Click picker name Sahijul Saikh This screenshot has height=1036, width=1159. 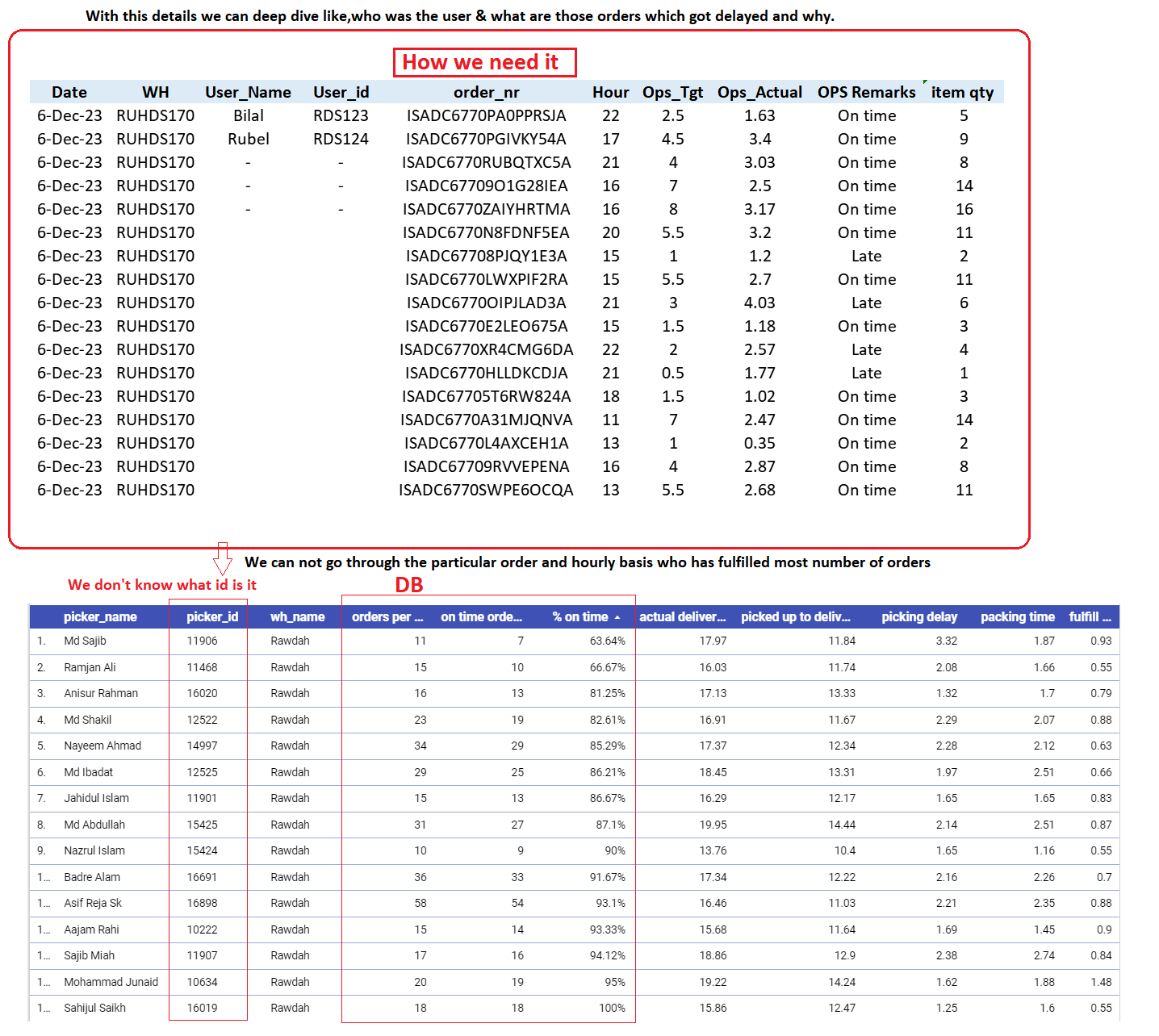(x=95, y=1008)
